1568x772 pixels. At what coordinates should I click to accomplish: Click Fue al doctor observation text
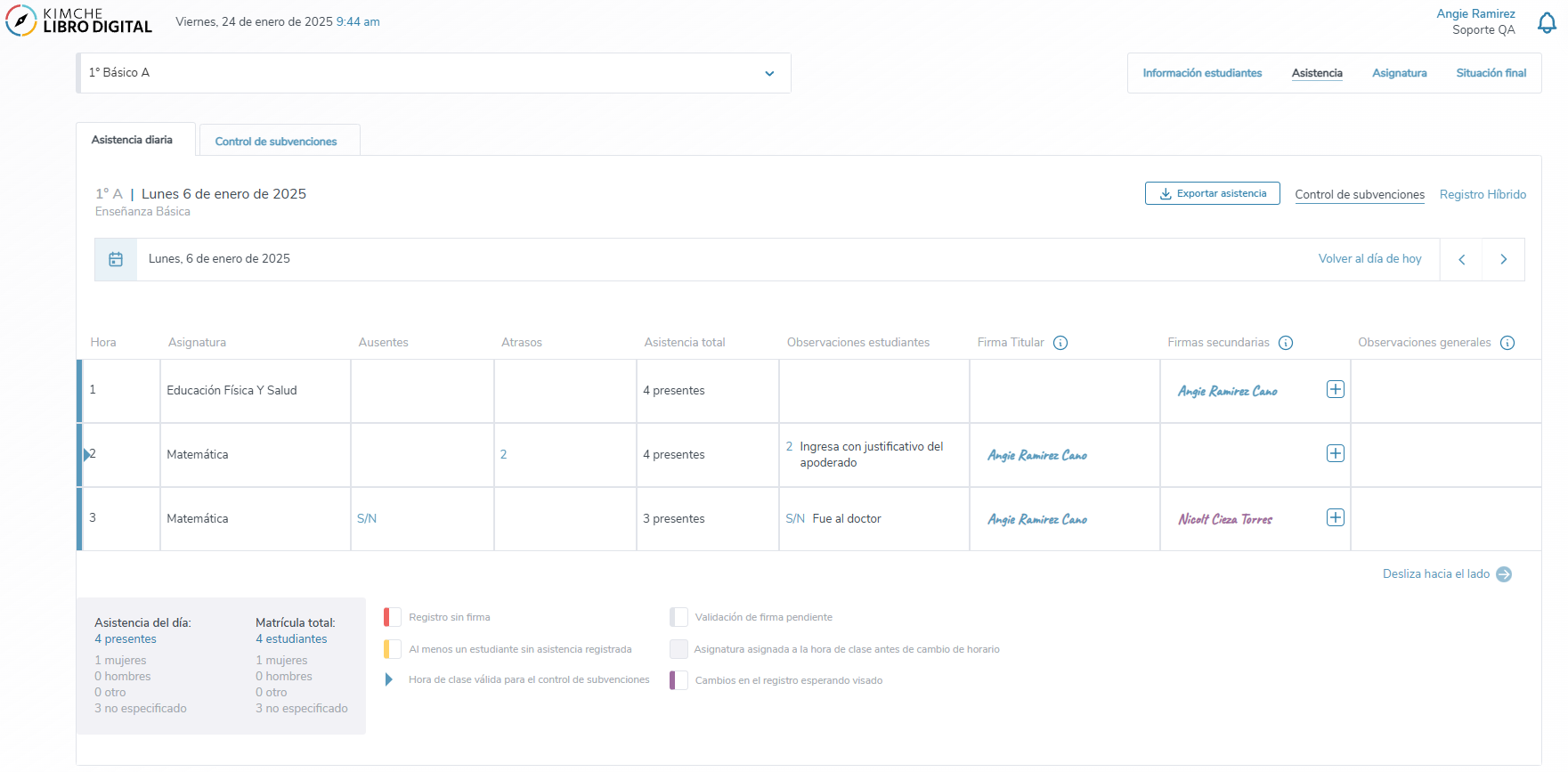847,519
